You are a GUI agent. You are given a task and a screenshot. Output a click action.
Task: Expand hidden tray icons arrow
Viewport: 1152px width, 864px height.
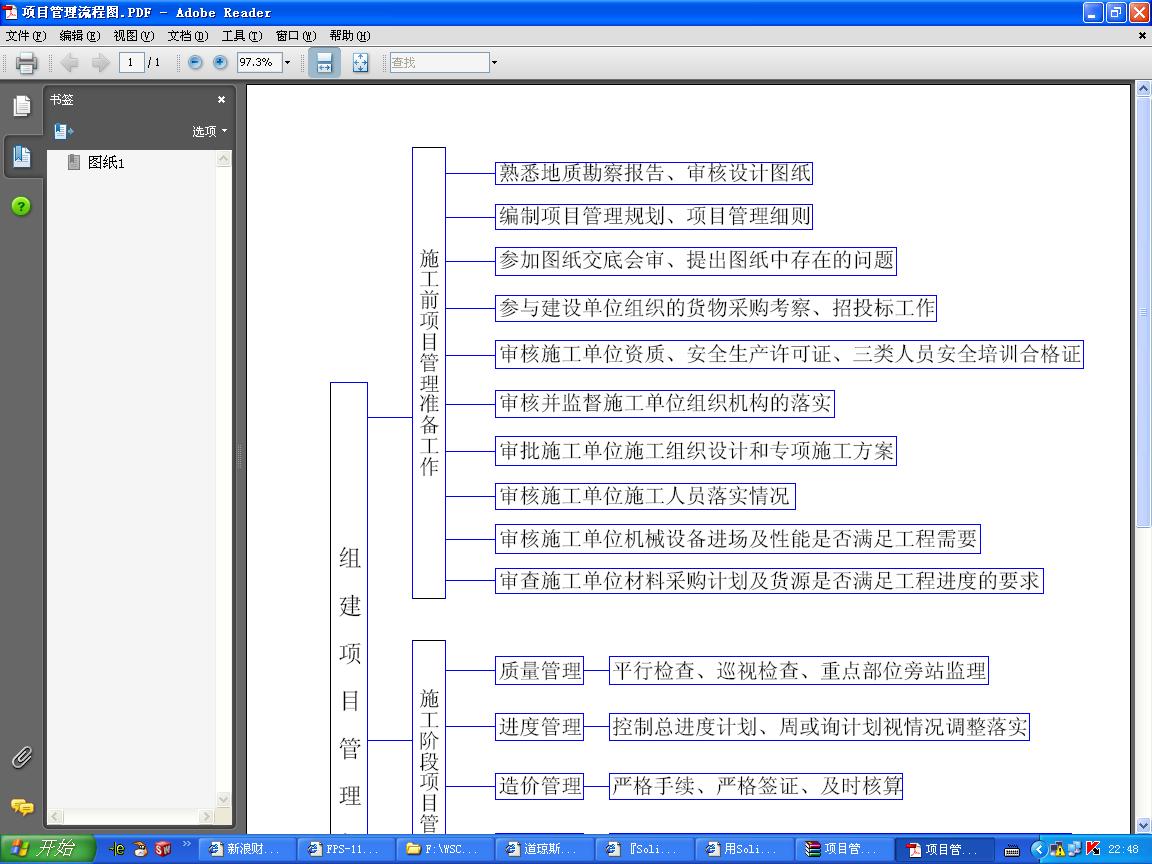[1038, 849]
